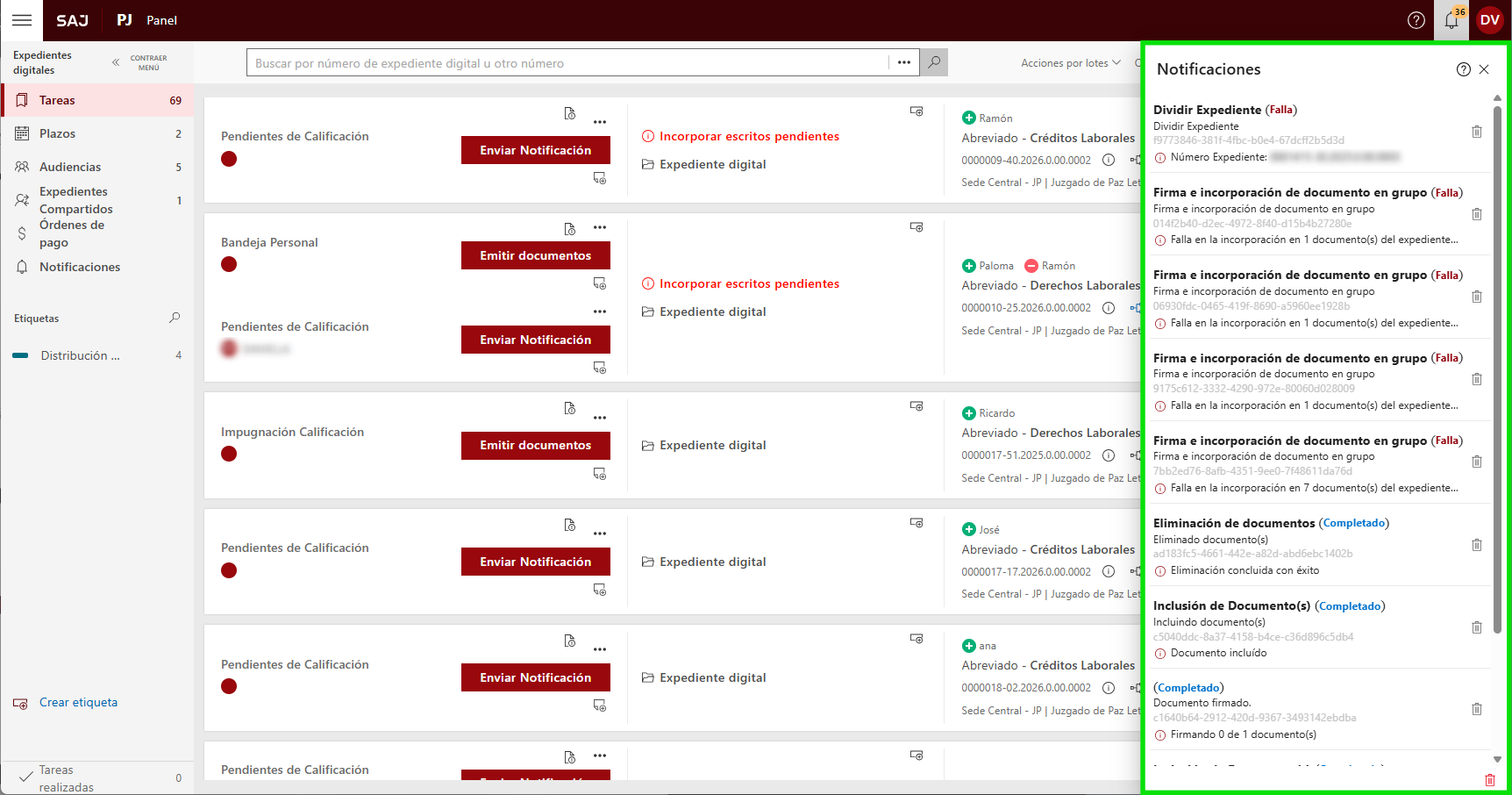Image resolution: width=1512 pixels, height=795 pixels.
Task: Open the help question mark icon in header
Action: tap(1416, 20)
